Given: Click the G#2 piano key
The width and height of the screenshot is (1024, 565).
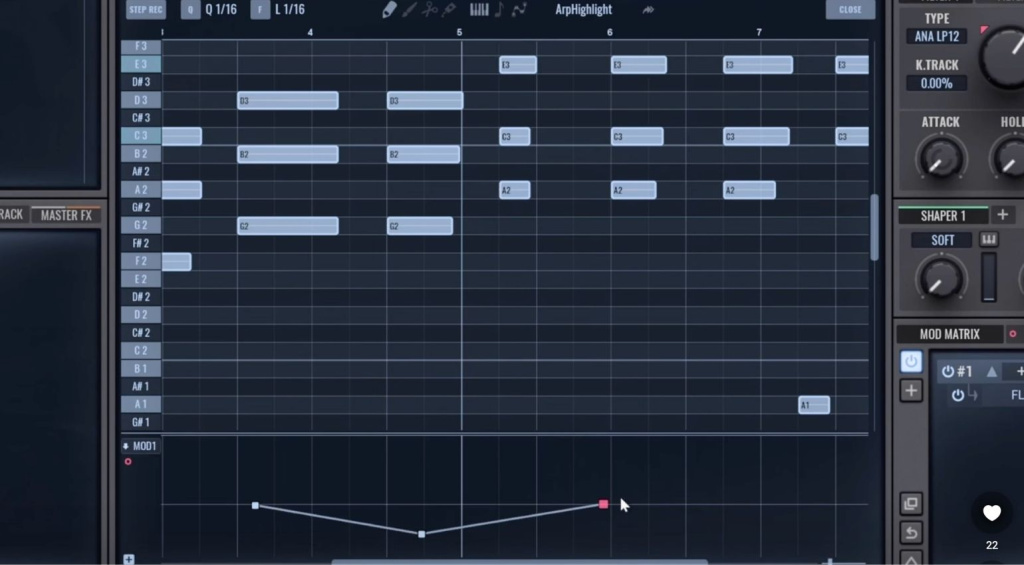Looking at the screenshot, I should pyautogui.click(x=141, y=208).
